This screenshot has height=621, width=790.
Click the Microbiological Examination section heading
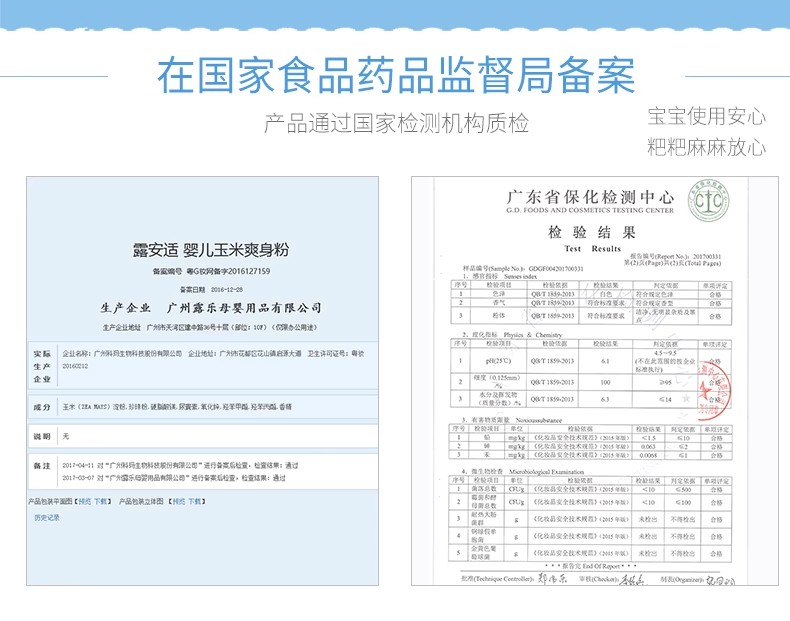click(x=523, y=471)
